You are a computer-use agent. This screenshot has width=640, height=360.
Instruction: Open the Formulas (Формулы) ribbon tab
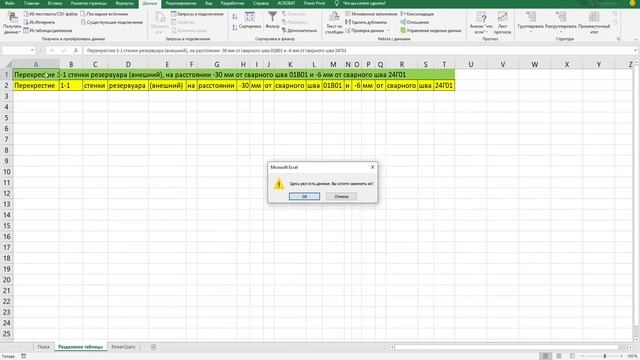point(124,3)
